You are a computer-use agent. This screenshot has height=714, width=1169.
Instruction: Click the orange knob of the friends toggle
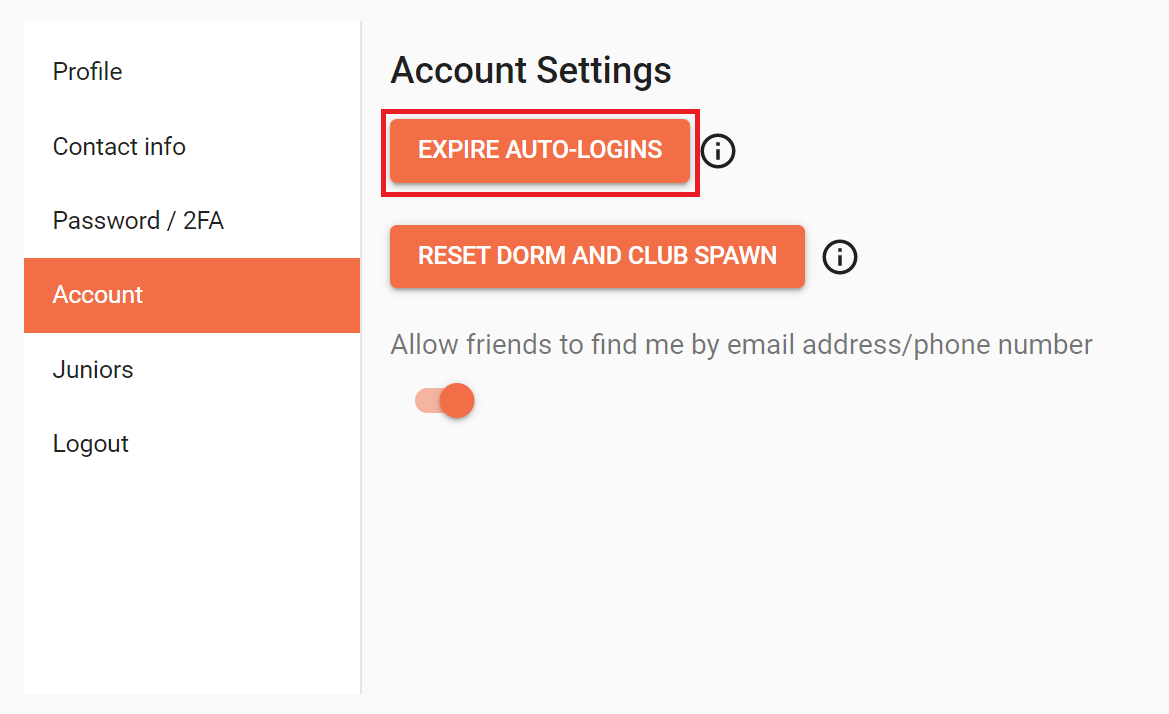click(457, 401)
